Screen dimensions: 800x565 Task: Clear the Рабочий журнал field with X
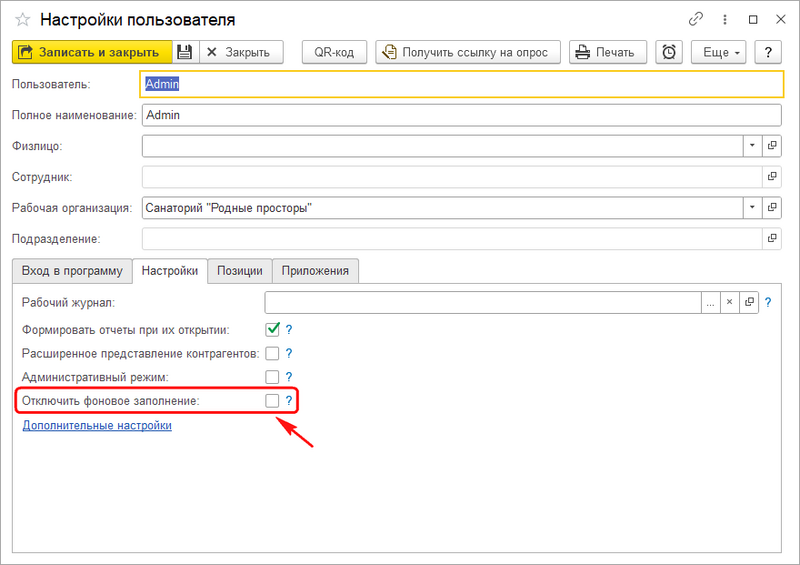coord(729,302)
